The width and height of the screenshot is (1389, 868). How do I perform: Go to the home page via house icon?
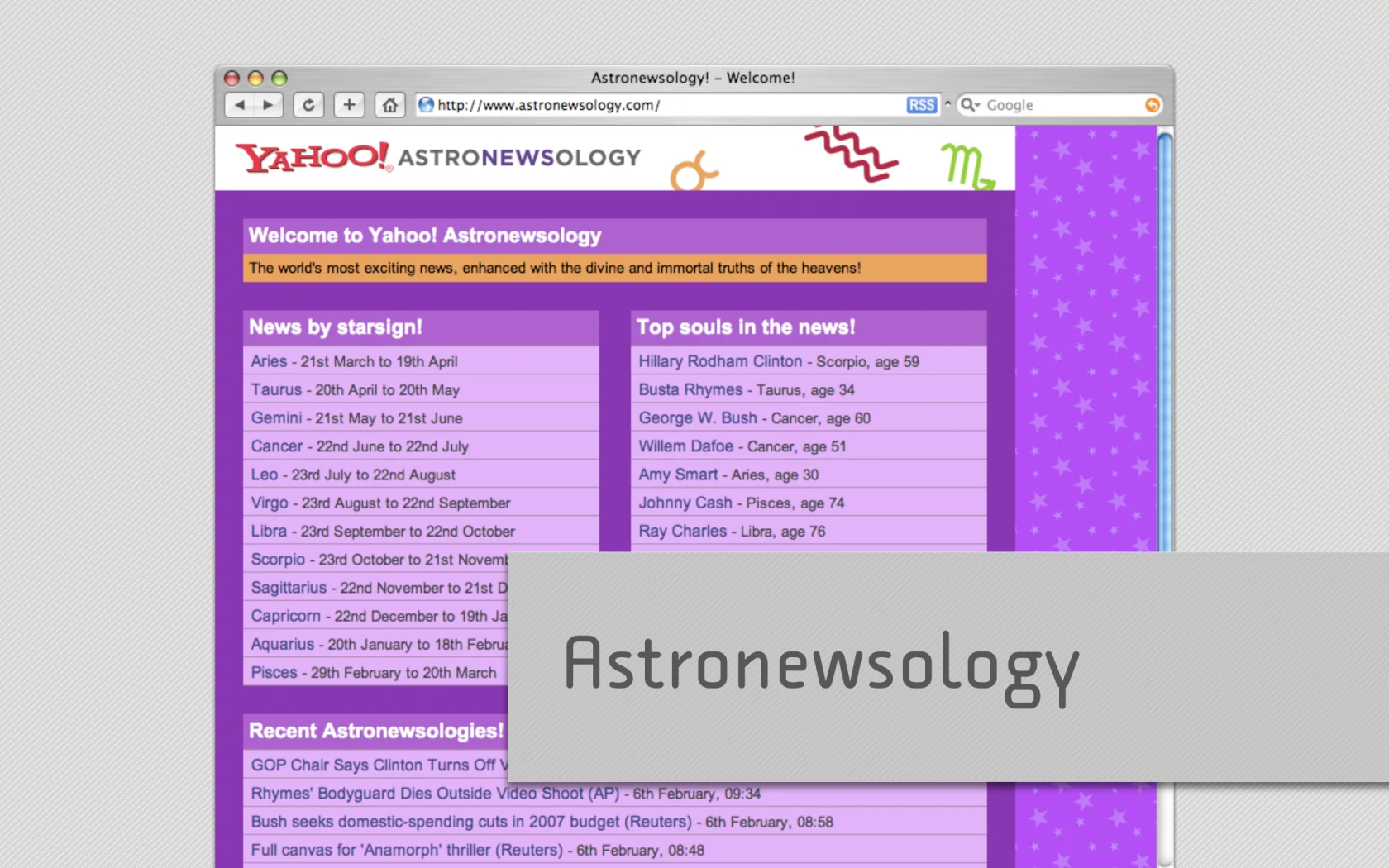[x=389, y=105]
